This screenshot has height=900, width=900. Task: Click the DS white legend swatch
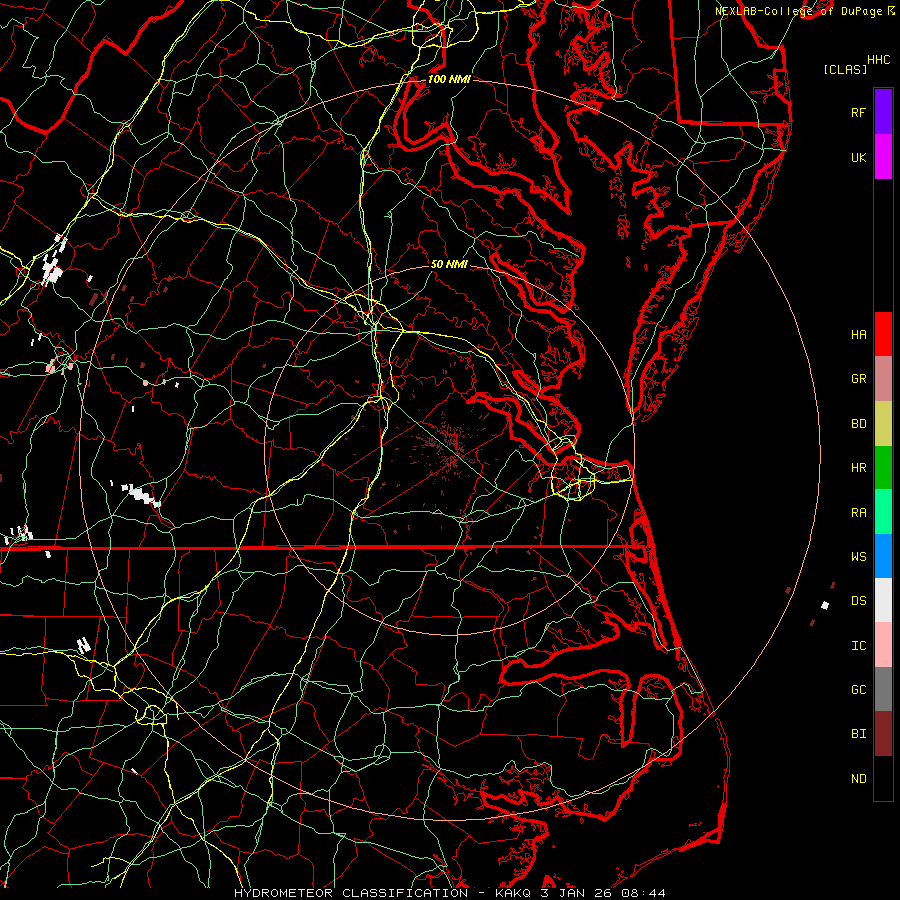tap(883, 600)
